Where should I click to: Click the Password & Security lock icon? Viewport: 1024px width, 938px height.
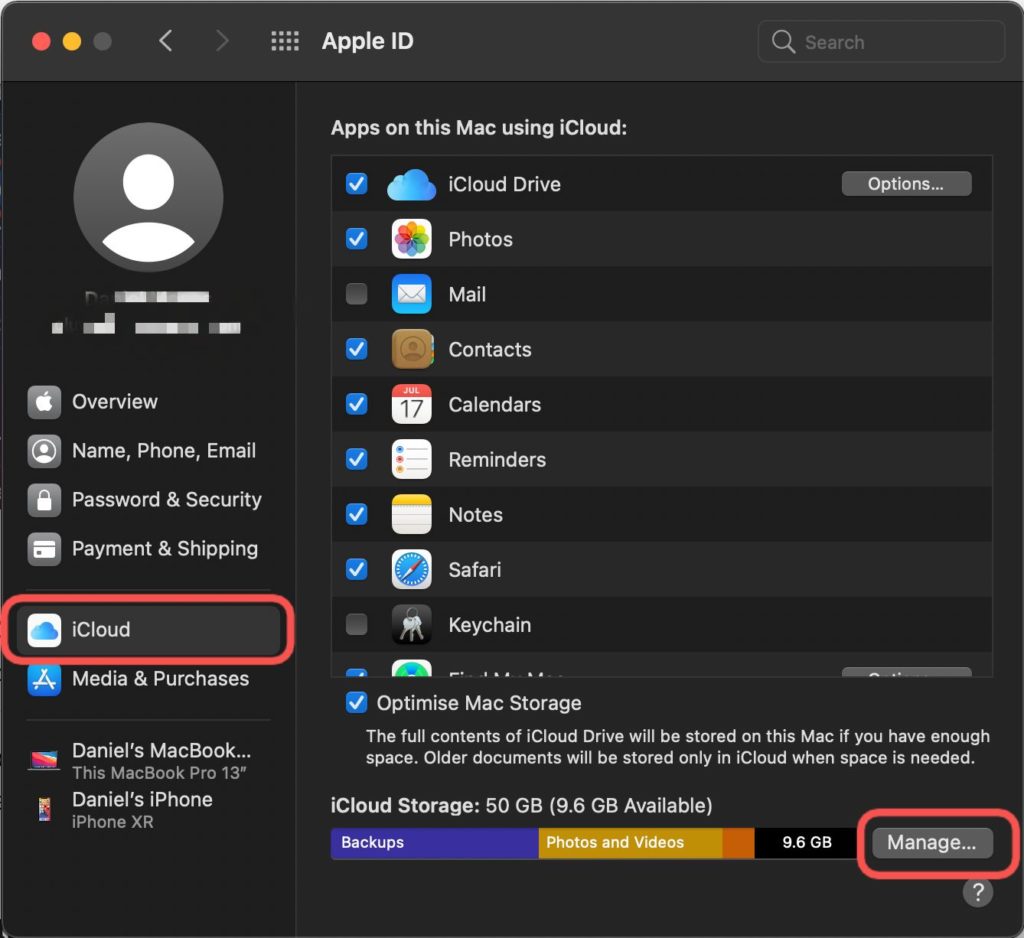pyautogui.click(x=44, y=500)
